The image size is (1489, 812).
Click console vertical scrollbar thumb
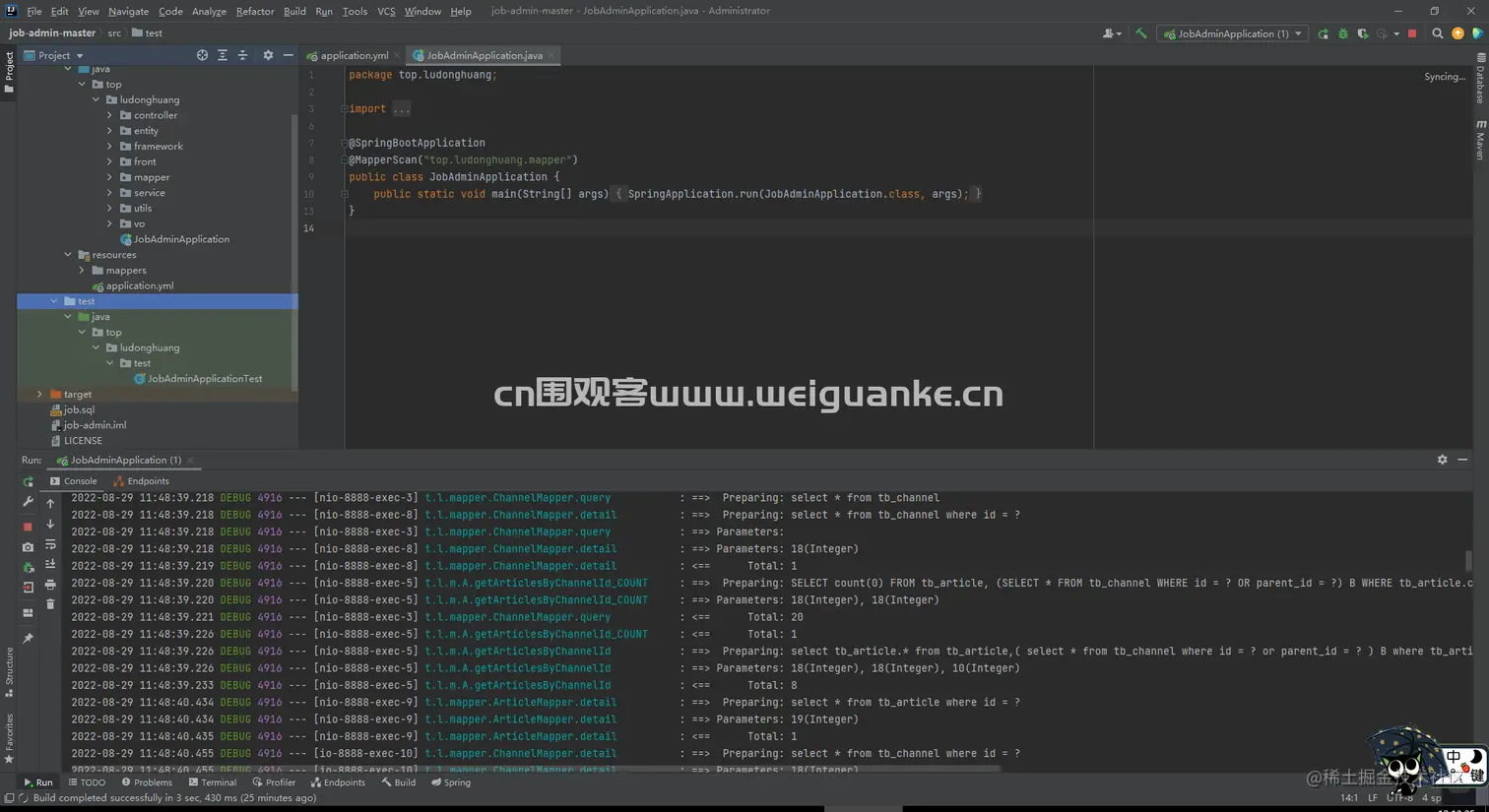(x=1468, y=559)
